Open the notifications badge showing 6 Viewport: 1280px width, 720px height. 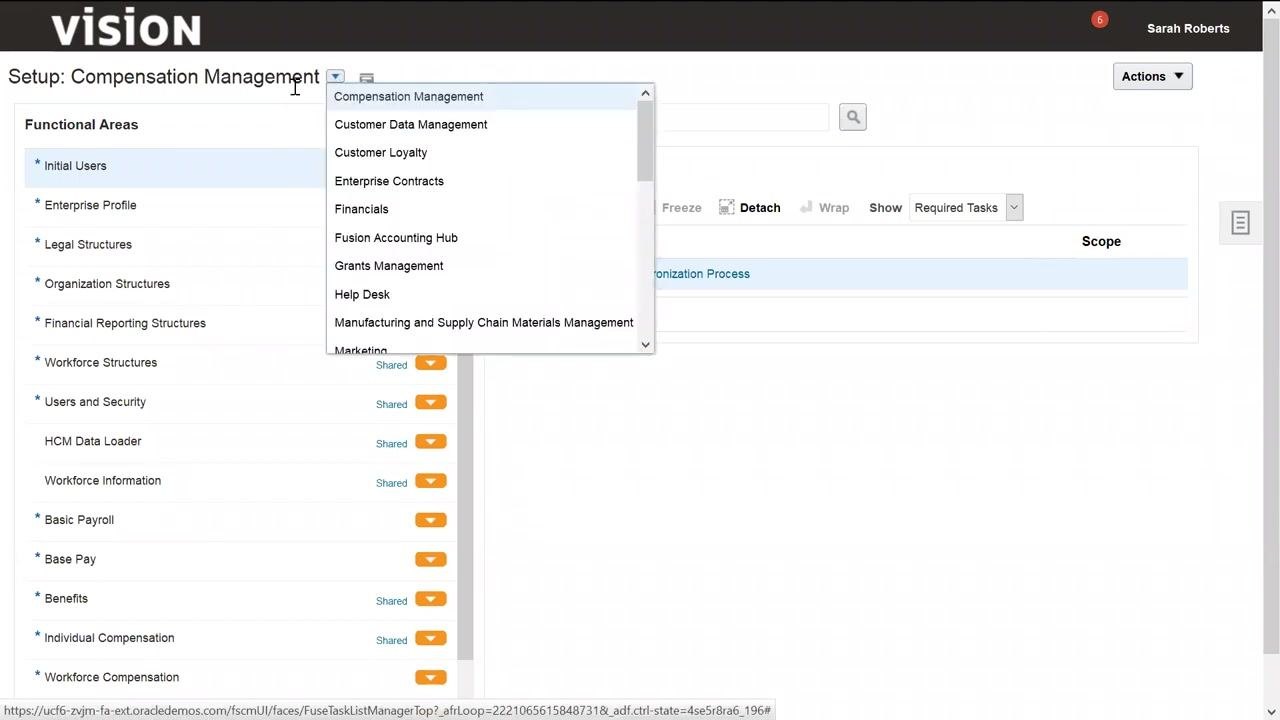pos(1100,19)
